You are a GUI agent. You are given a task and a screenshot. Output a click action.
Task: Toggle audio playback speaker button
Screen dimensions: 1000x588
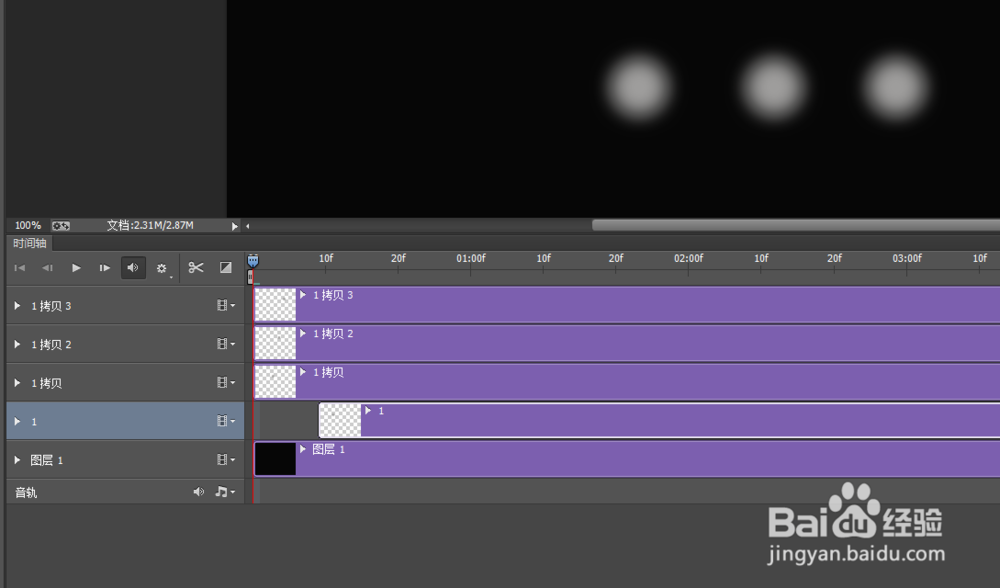pyautogui.click(x=133, y=268)
